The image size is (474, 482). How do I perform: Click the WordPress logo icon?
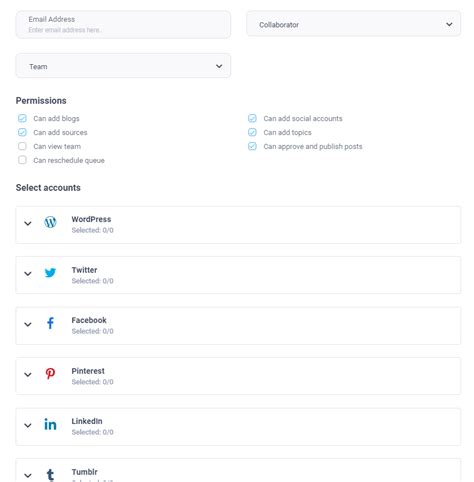tap(50, 222)
